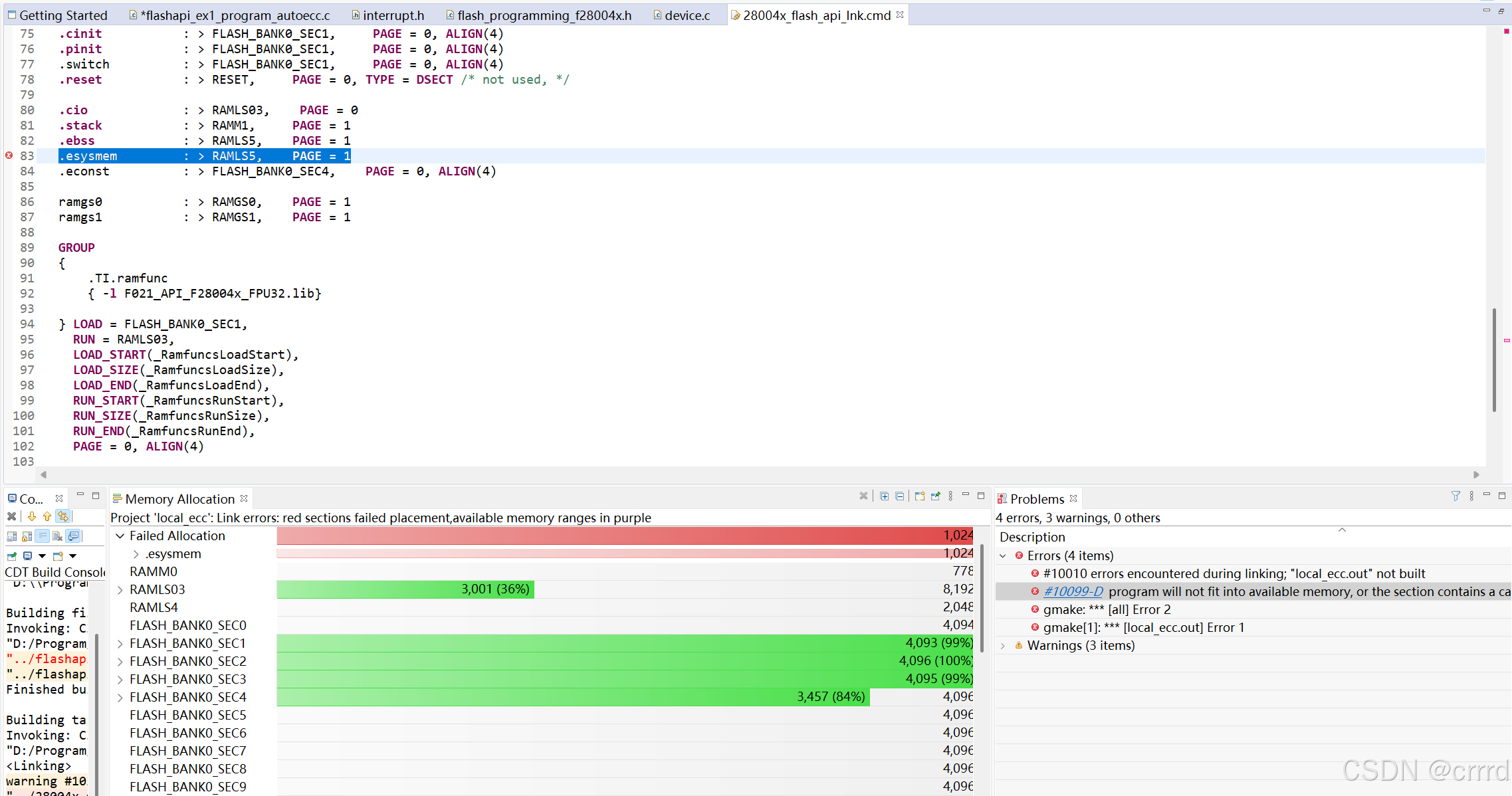Open the Problems view menu (three dots)
The image size is (1512, 796).
pyautogui.click(x=1471, y=496)
